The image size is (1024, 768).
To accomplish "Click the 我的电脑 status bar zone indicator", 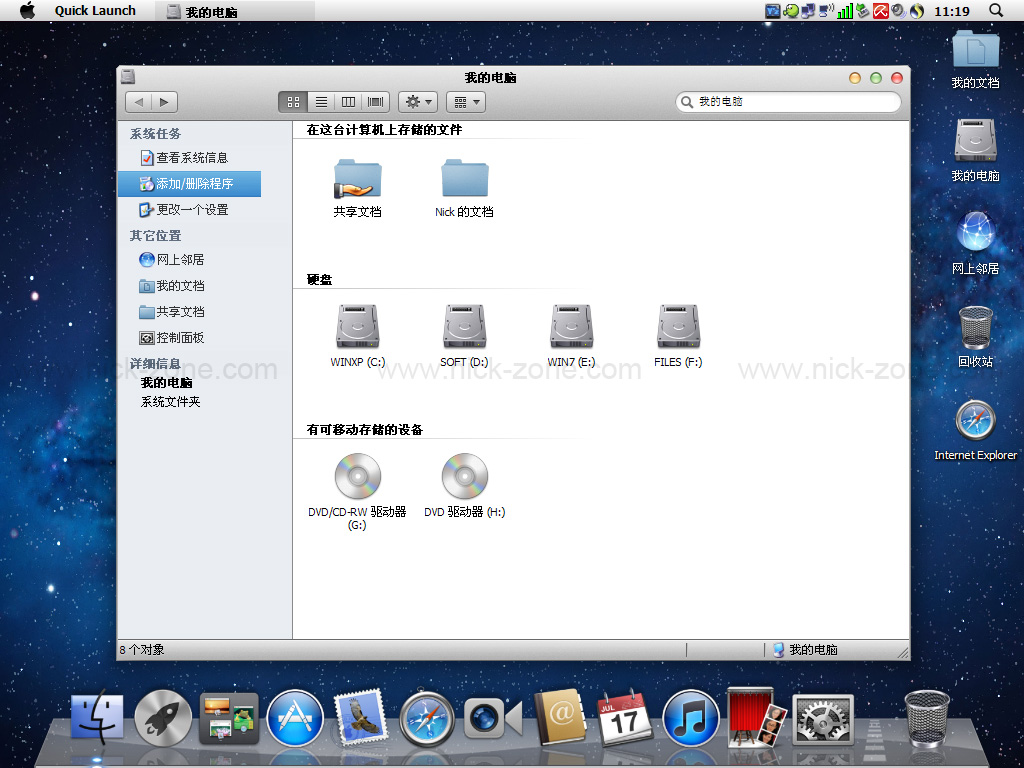I will 806,650.
